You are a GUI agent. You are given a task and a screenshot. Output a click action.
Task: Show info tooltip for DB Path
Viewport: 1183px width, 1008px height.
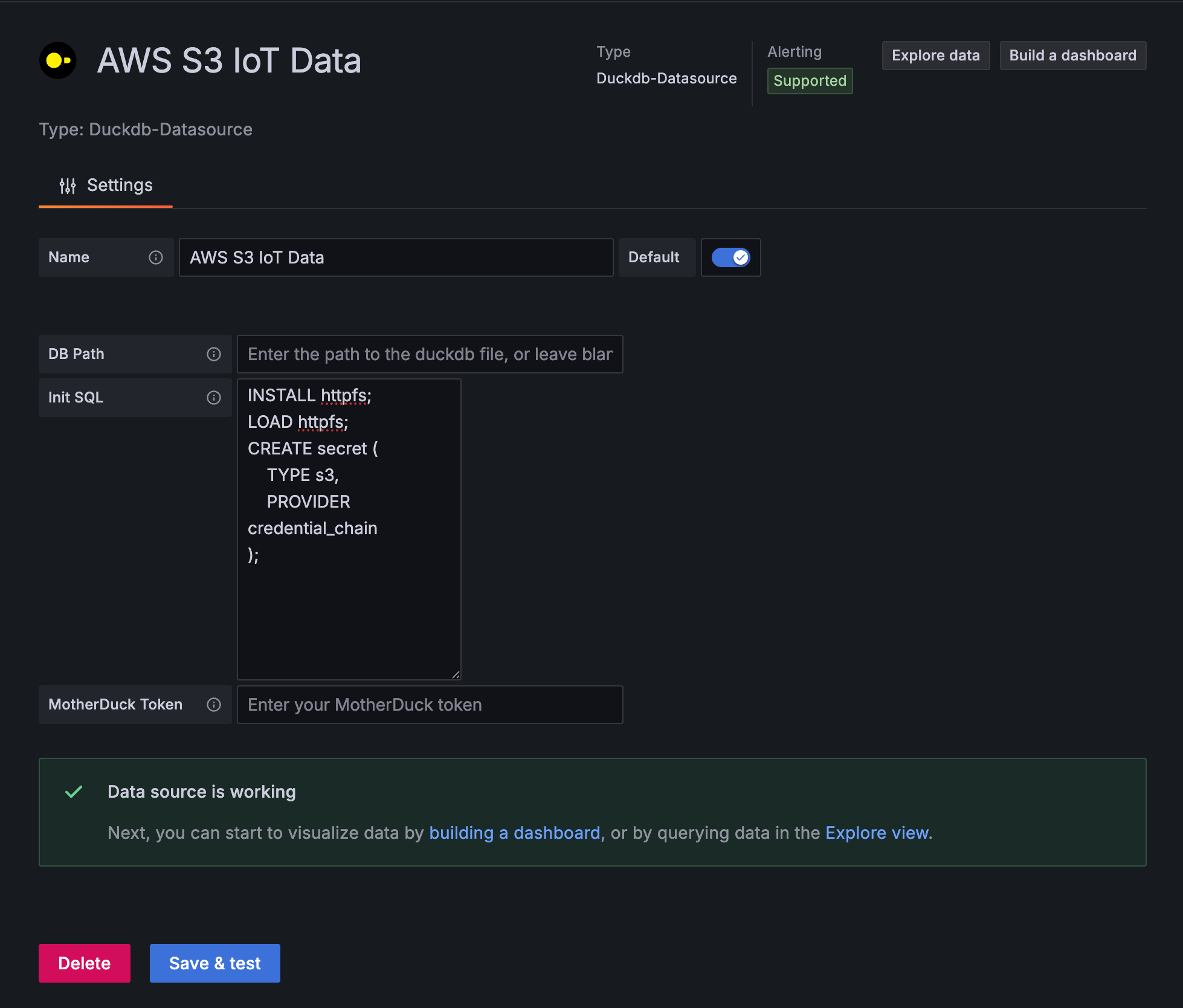(x=214, y=354)
